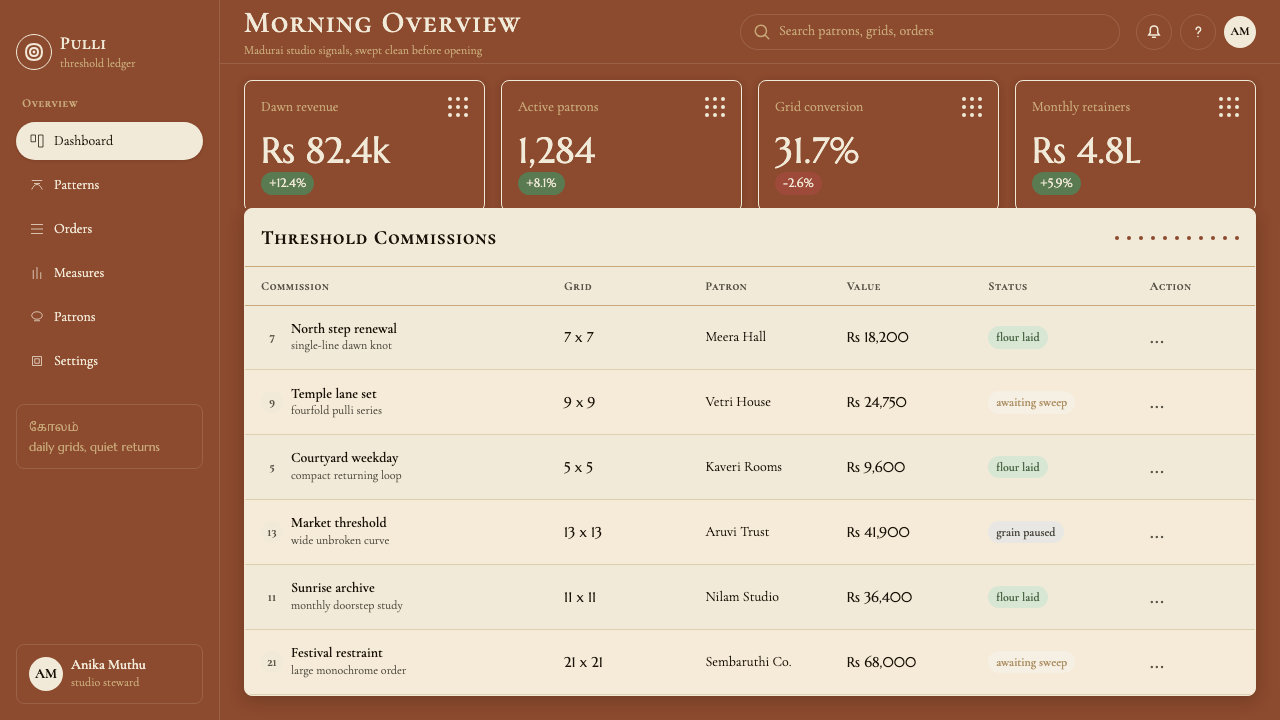Open the AM profile avatar in header
The image size is (1280, 720).
coord(1240,32)
